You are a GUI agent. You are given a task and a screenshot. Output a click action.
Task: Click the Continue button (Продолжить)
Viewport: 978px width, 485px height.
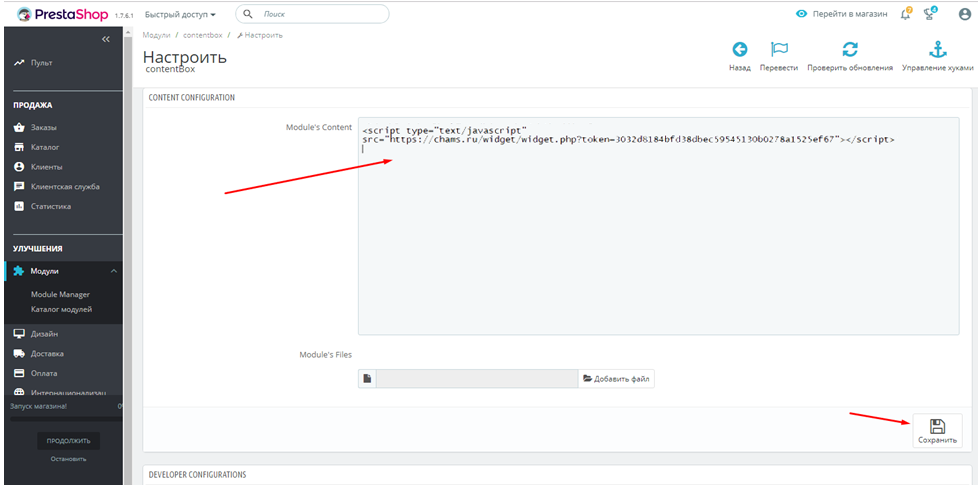pyautogui.click(x=69, y=440)
